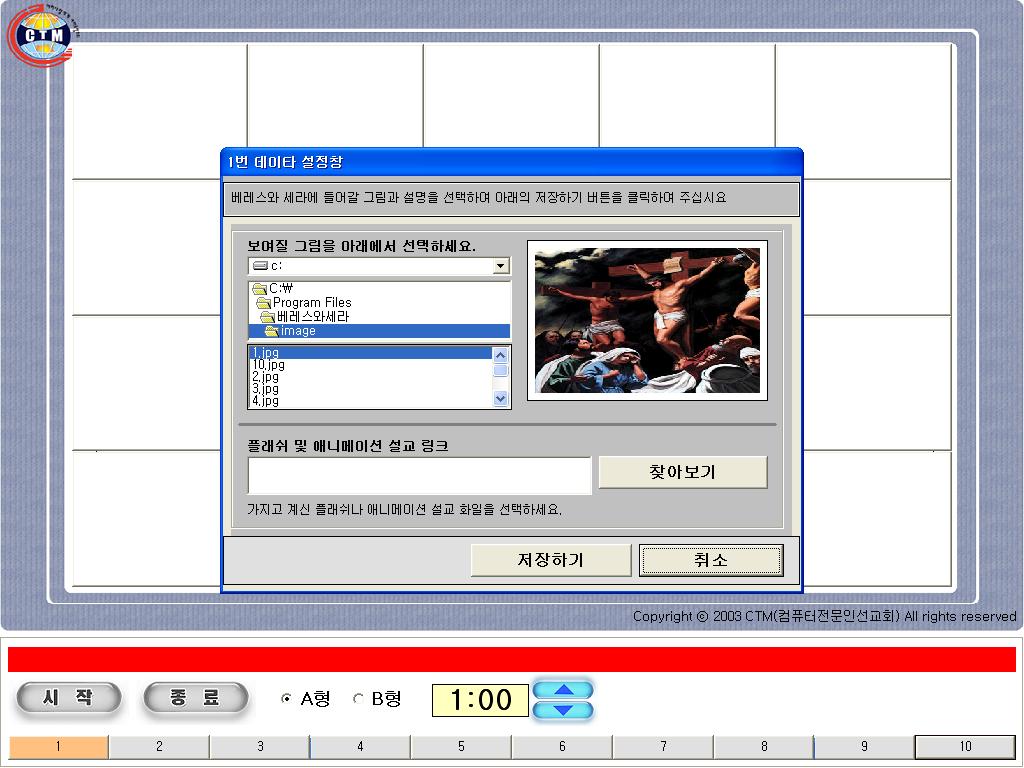Select 1.jpg in the file list
The width and height of the screenshot is (1024, 768).
[x=370, y=353]
